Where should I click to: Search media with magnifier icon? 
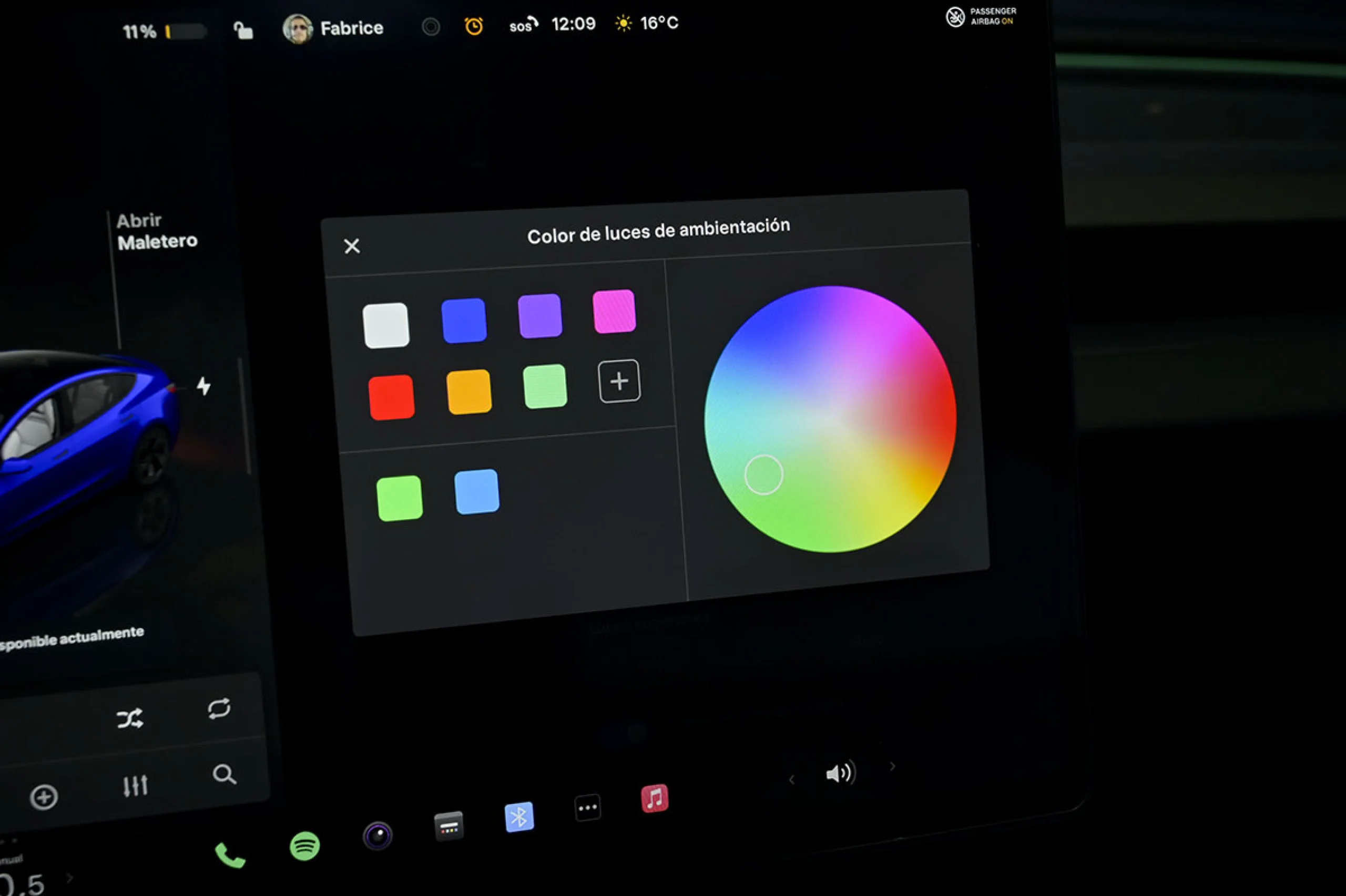pyautogui.click(x=224, y=775)
